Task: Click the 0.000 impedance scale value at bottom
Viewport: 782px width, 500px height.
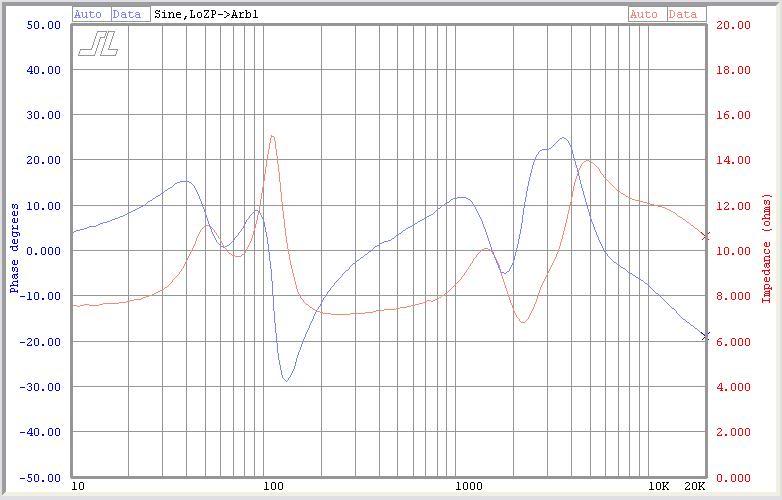Action: click(733, 478)
